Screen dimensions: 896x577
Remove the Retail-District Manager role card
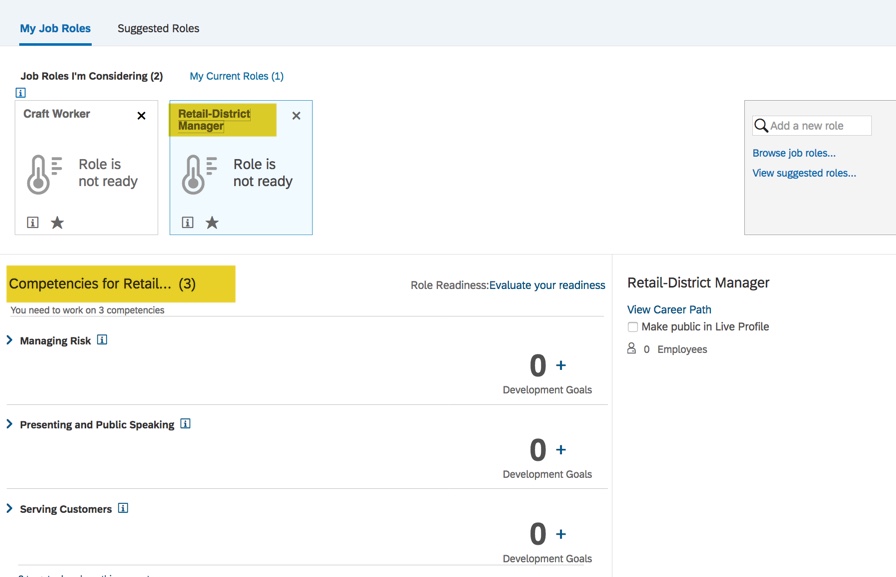click(x=296, y=116)
